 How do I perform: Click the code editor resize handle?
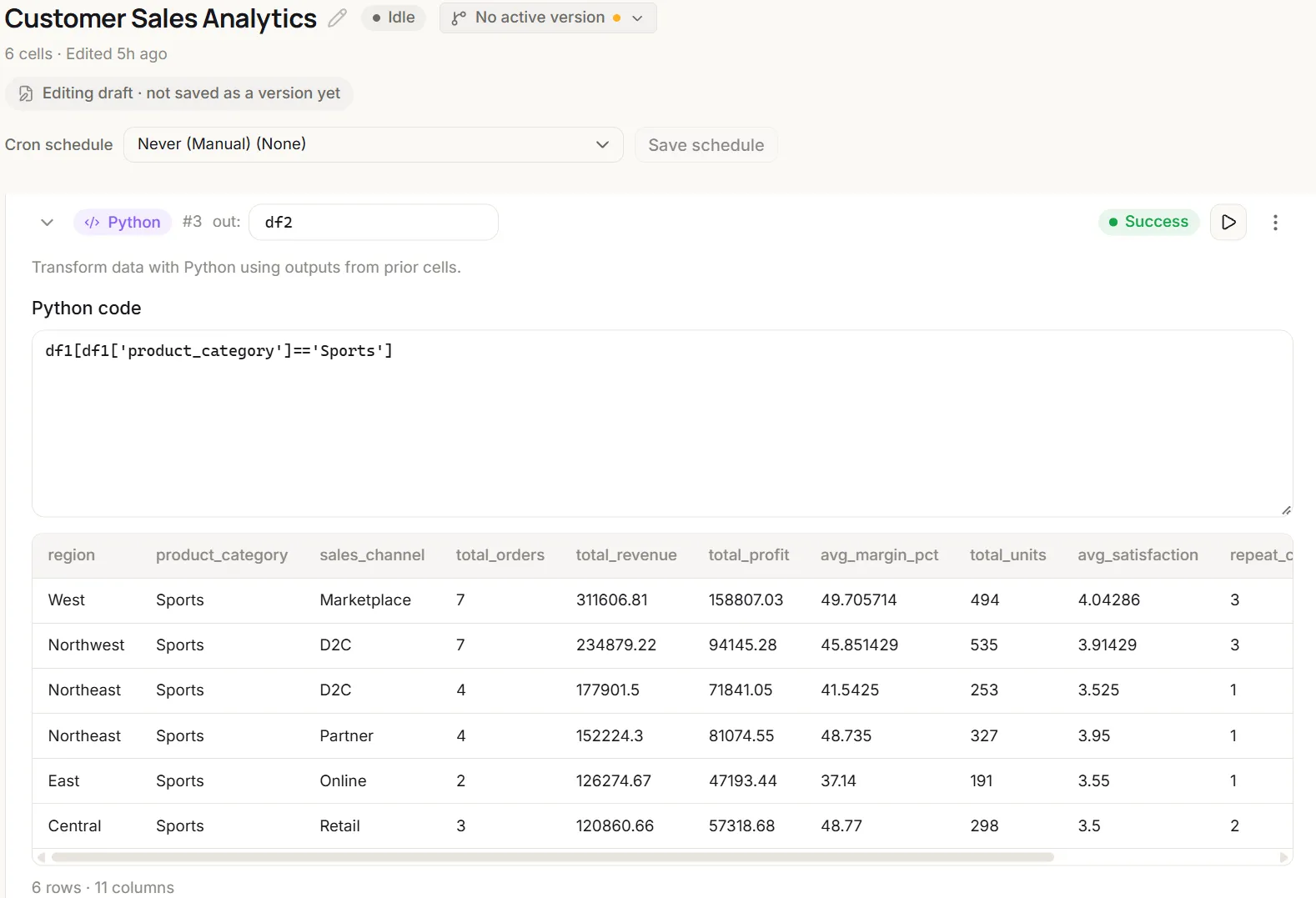[1286, 510]
